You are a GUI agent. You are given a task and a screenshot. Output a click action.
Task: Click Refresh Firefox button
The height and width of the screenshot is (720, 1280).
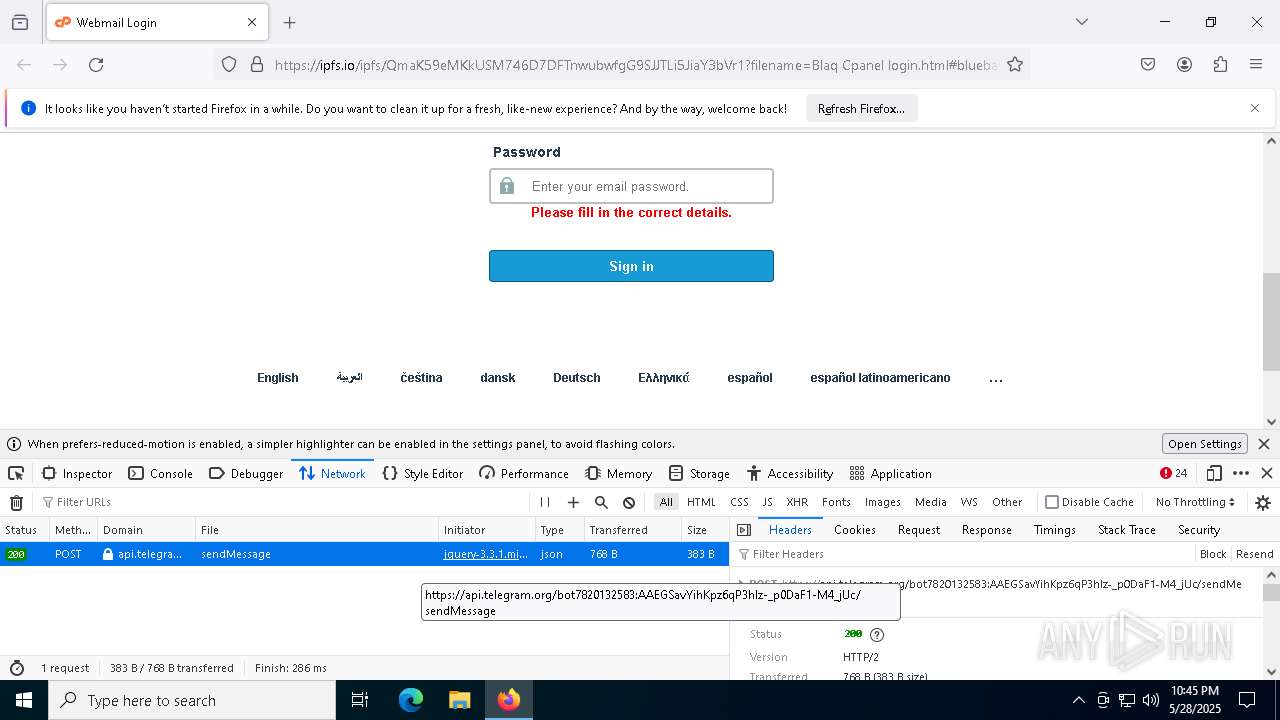[861, 109]
